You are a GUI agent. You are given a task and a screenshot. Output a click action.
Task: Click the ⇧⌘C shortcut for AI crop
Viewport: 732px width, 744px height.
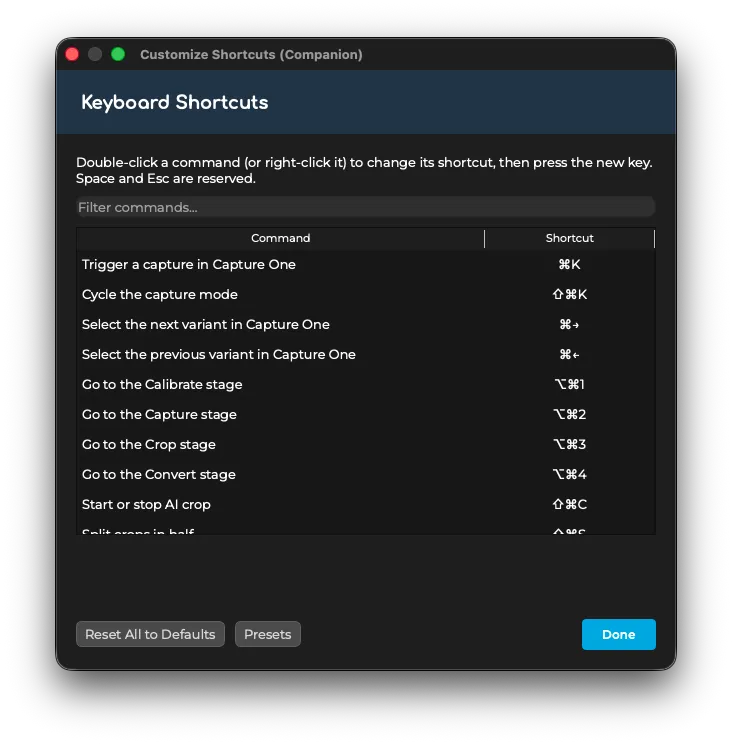tap(569, 504)
